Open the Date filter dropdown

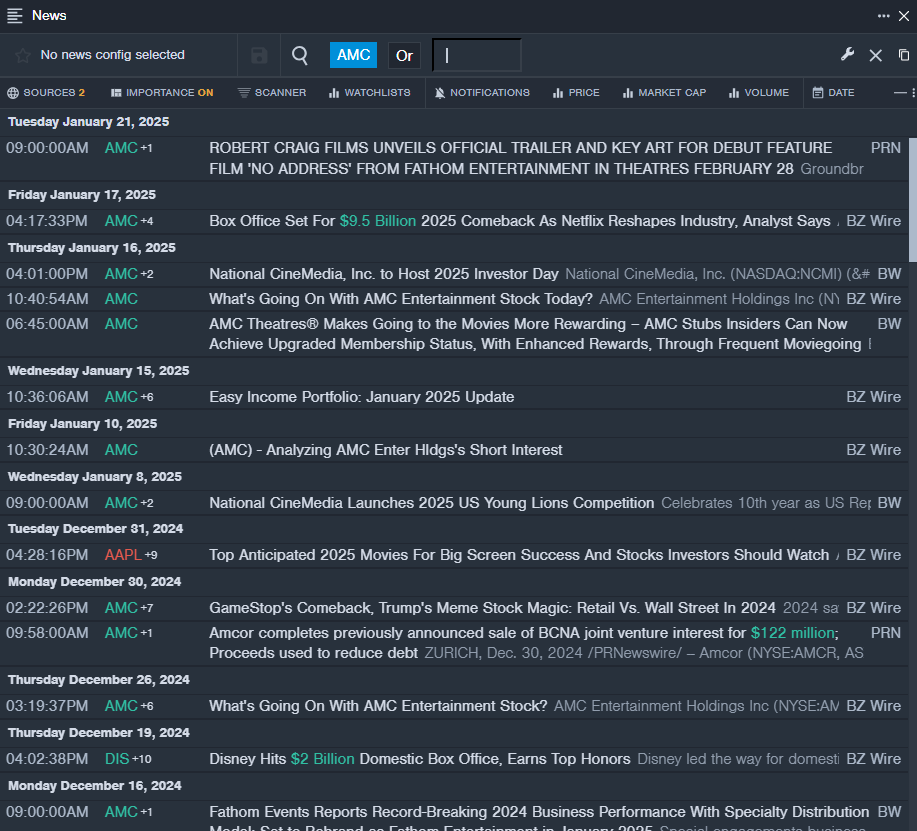(x=833, y=93)
